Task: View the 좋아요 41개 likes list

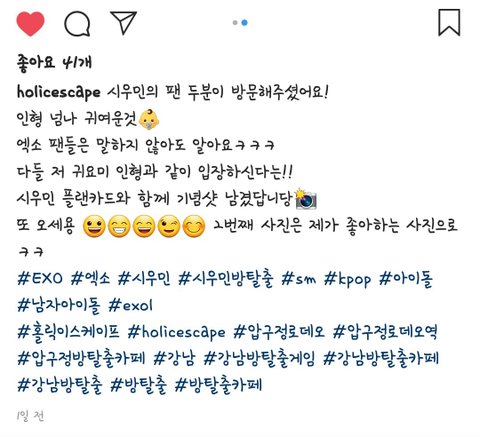Action: tap(54, 62)
